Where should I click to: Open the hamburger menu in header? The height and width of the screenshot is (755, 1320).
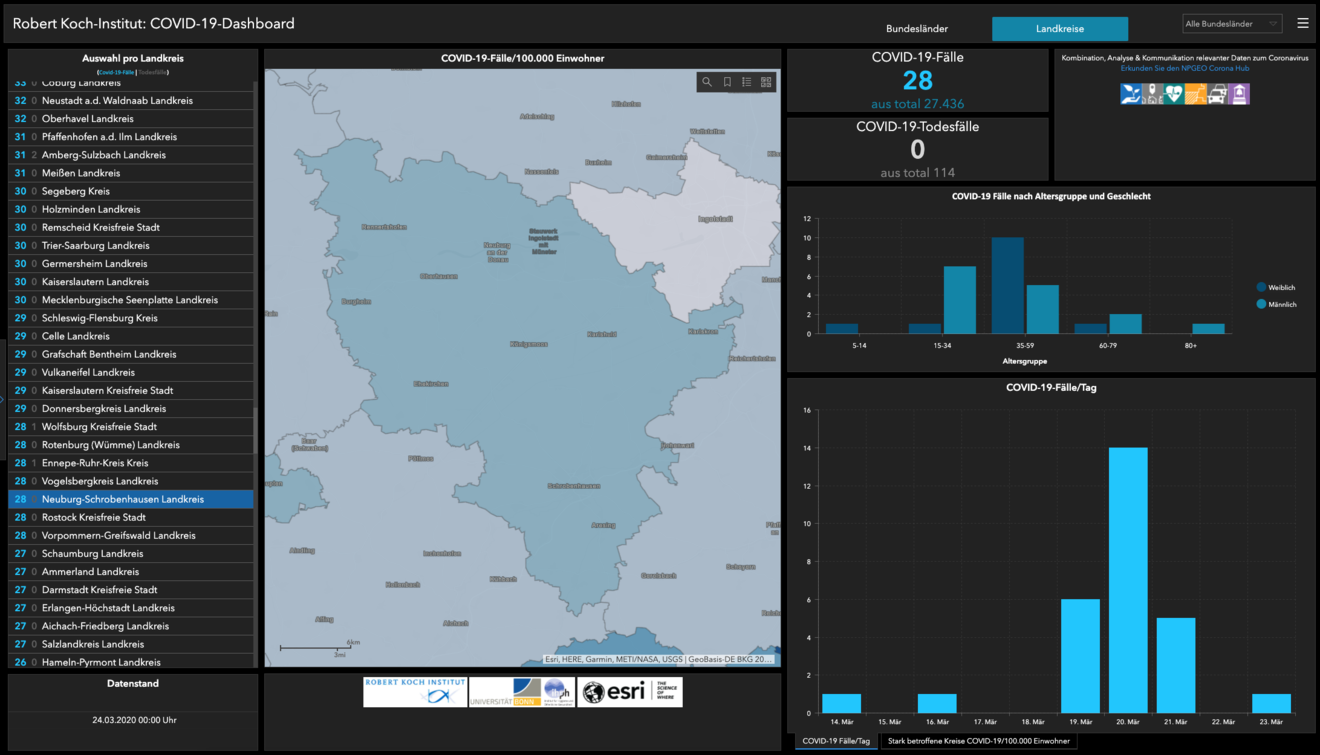pos(1303,23)
